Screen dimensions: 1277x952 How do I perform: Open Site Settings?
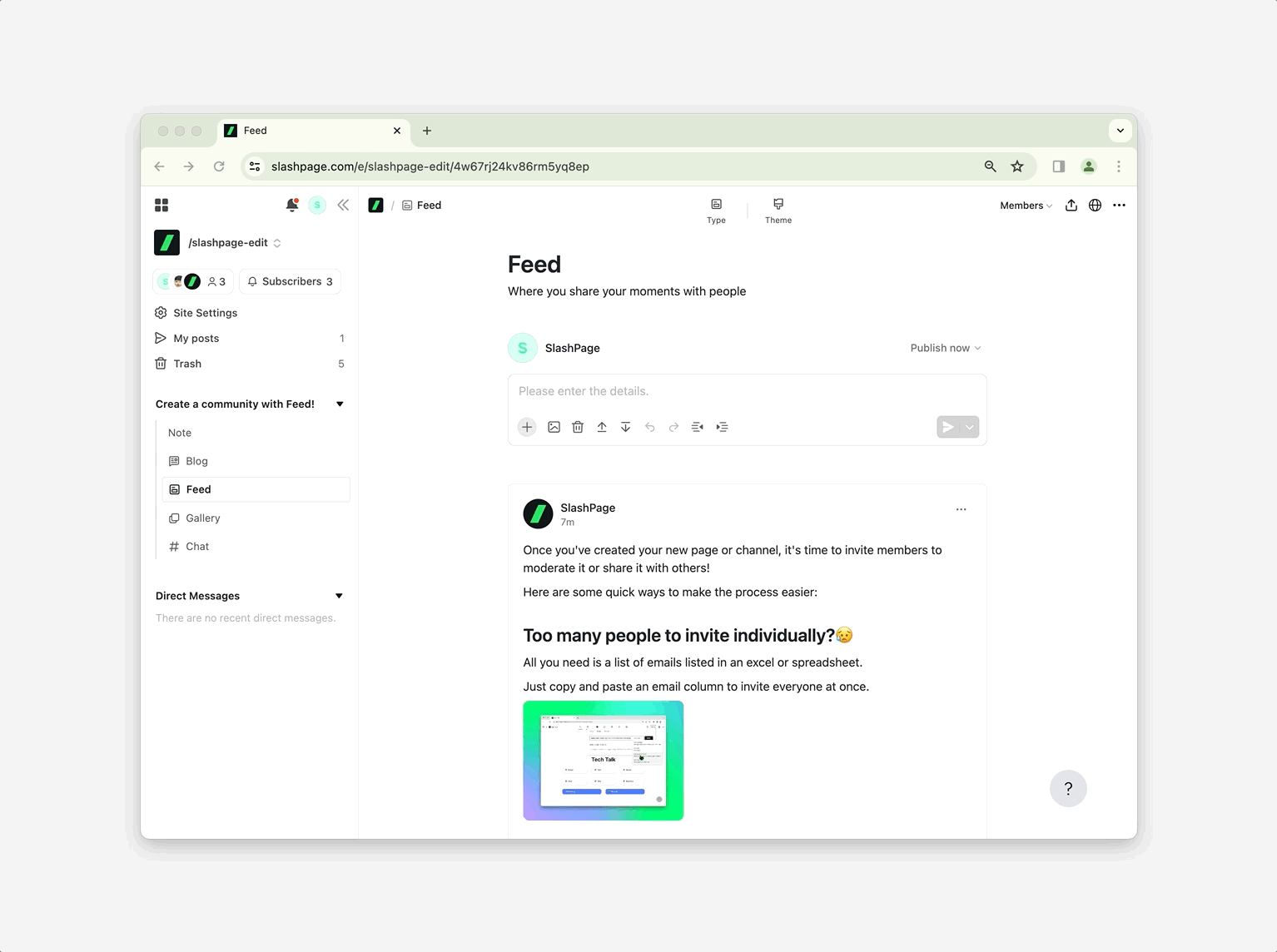click(x=196, y=313)
